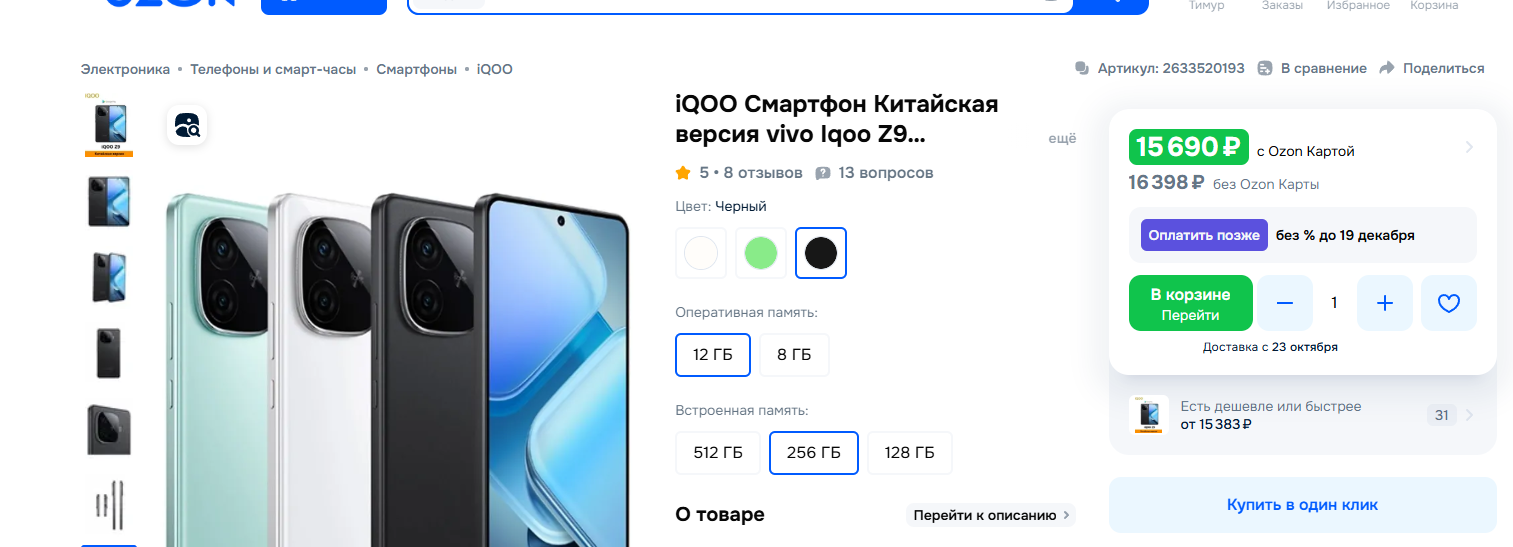Click the orange star rating icon
This screenshot has height=547, width=1513.
683,173
